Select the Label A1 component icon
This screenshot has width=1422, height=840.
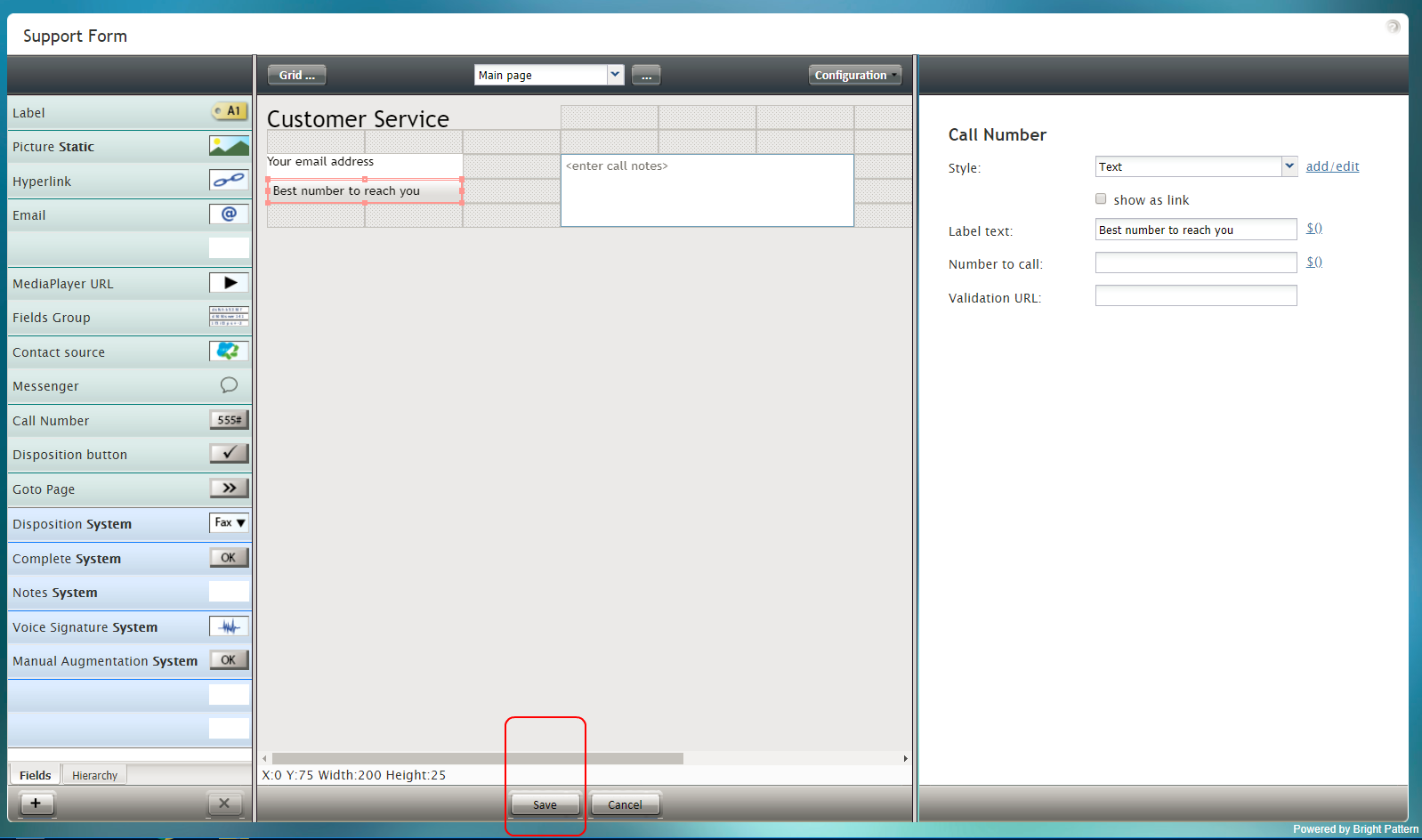(x=229, y=111)
